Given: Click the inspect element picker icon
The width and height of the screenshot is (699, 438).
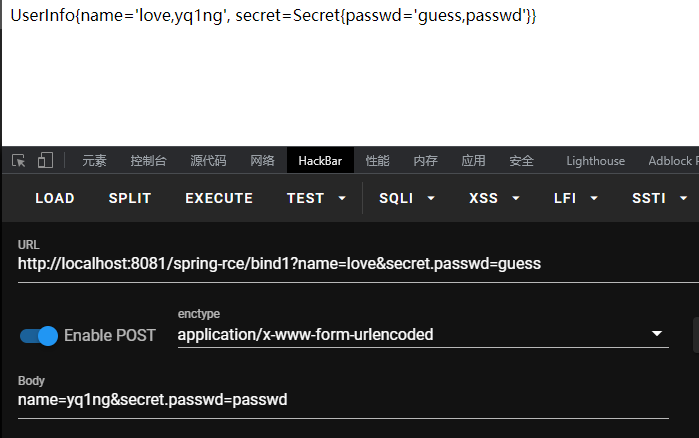Looking at the screenshot, I should (x=18, y=160).
